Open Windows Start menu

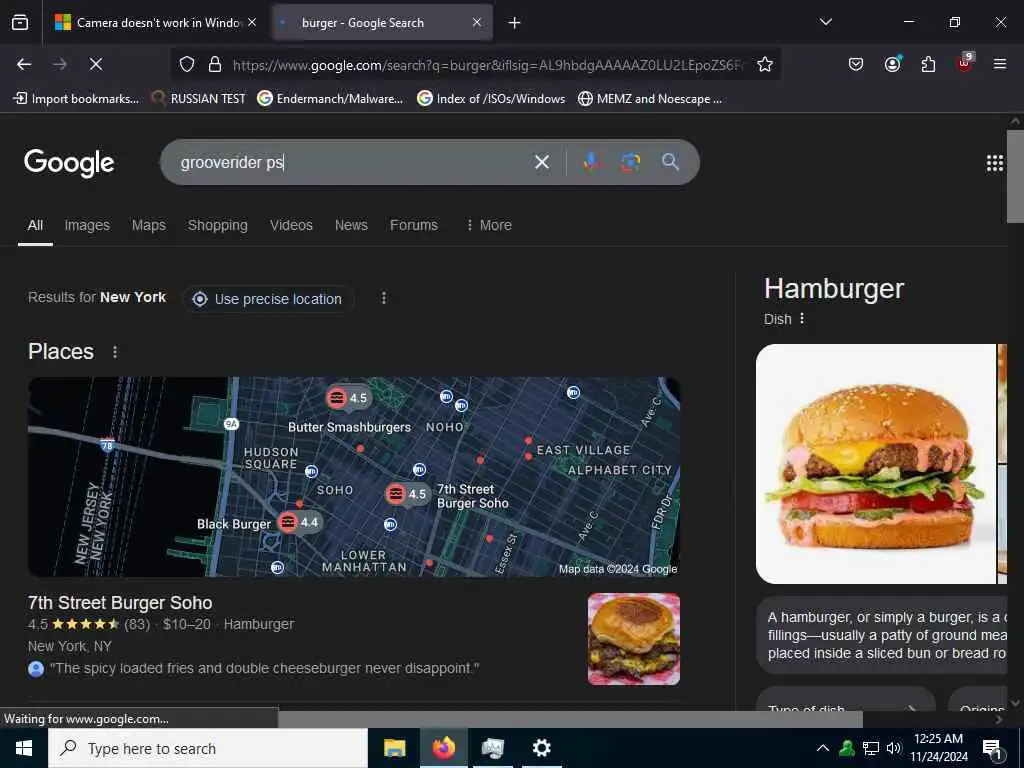[24, 748]
